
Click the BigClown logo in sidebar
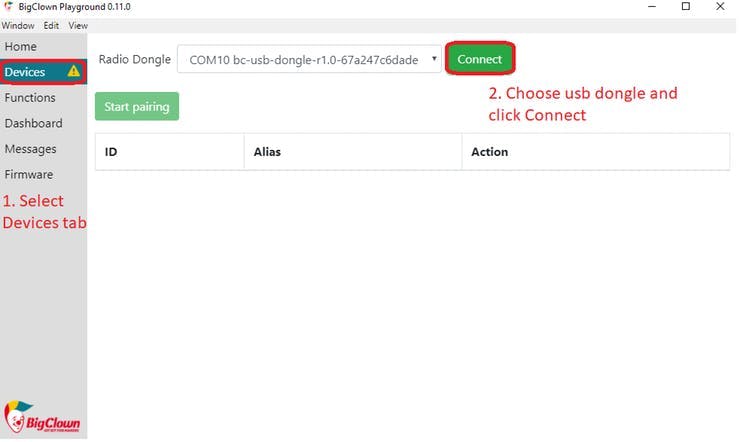(42, 416)
